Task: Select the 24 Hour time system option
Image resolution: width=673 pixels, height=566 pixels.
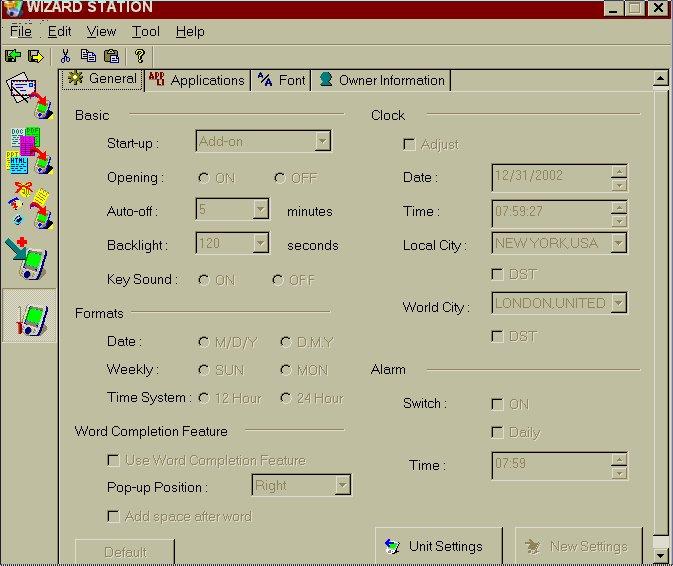Action: (x=286, y=398)
